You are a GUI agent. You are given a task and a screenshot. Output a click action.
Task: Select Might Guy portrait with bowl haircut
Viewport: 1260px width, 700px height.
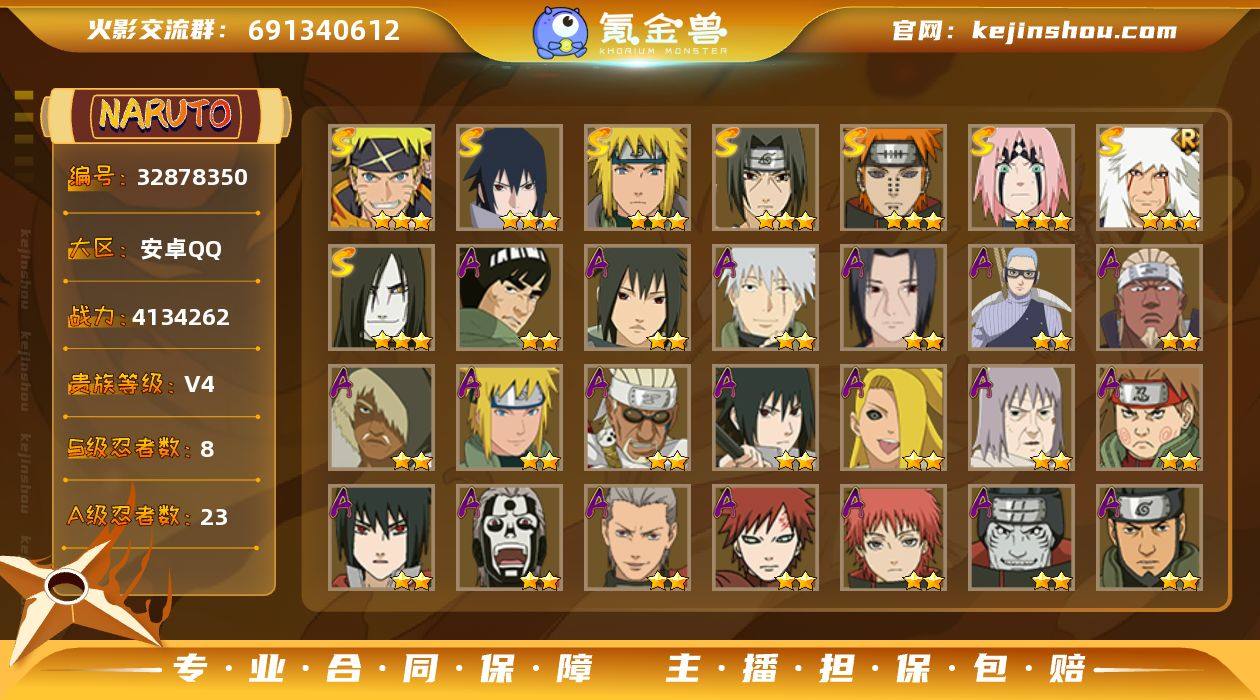pos(509,297)
